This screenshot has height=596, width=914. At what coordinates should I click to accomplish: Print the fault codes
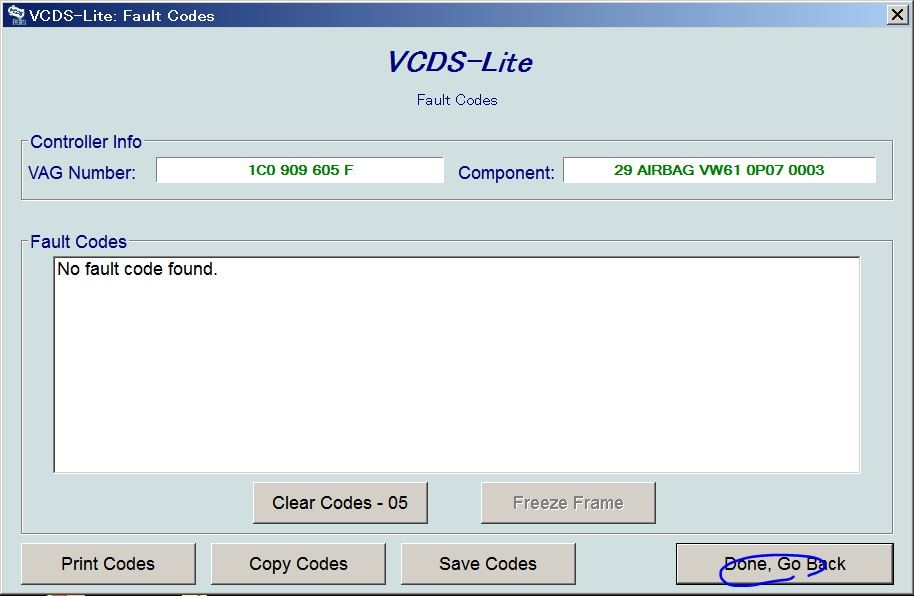coord(108,564)
